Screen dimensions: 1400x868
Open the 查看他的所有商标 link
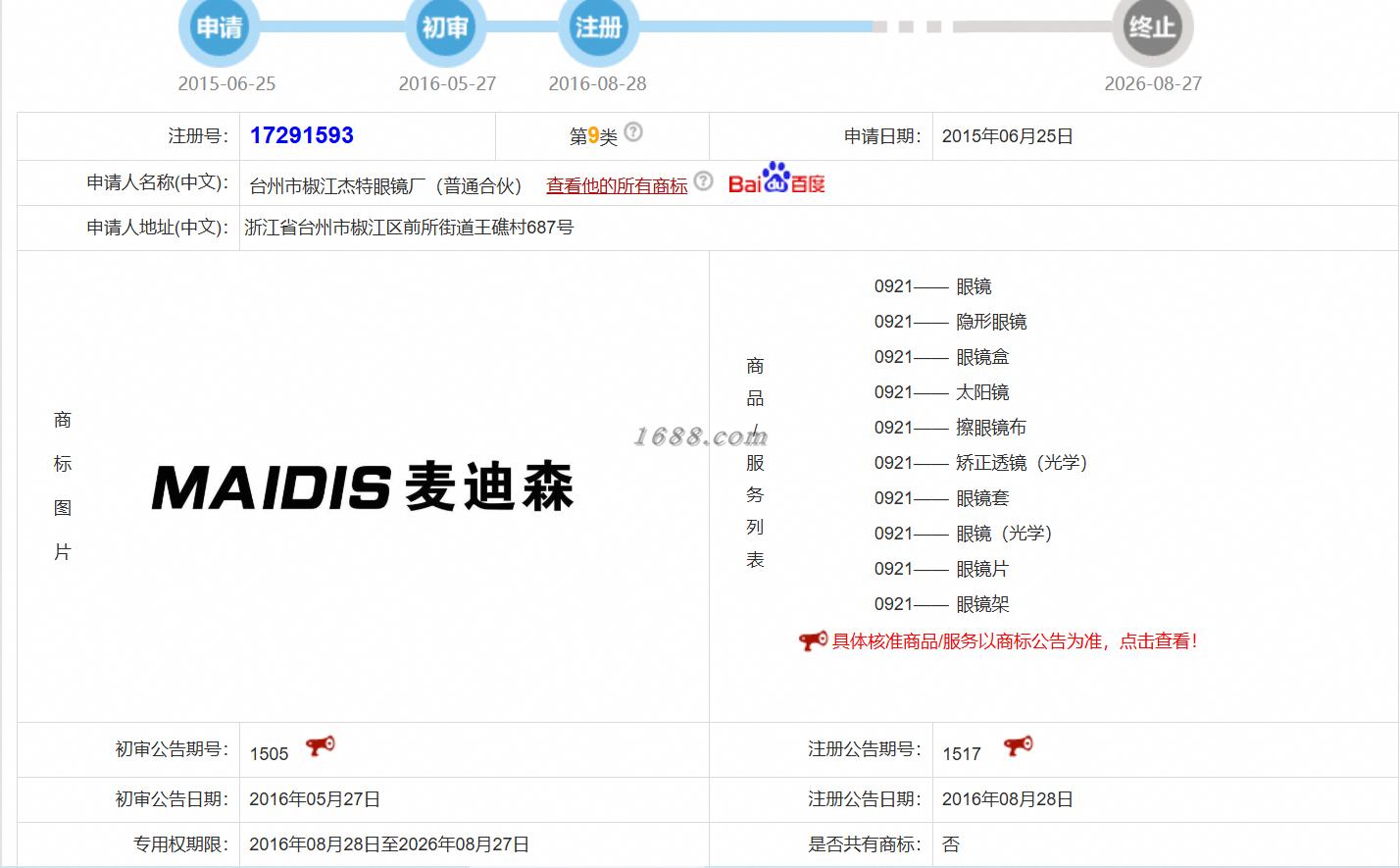[617, 185]
